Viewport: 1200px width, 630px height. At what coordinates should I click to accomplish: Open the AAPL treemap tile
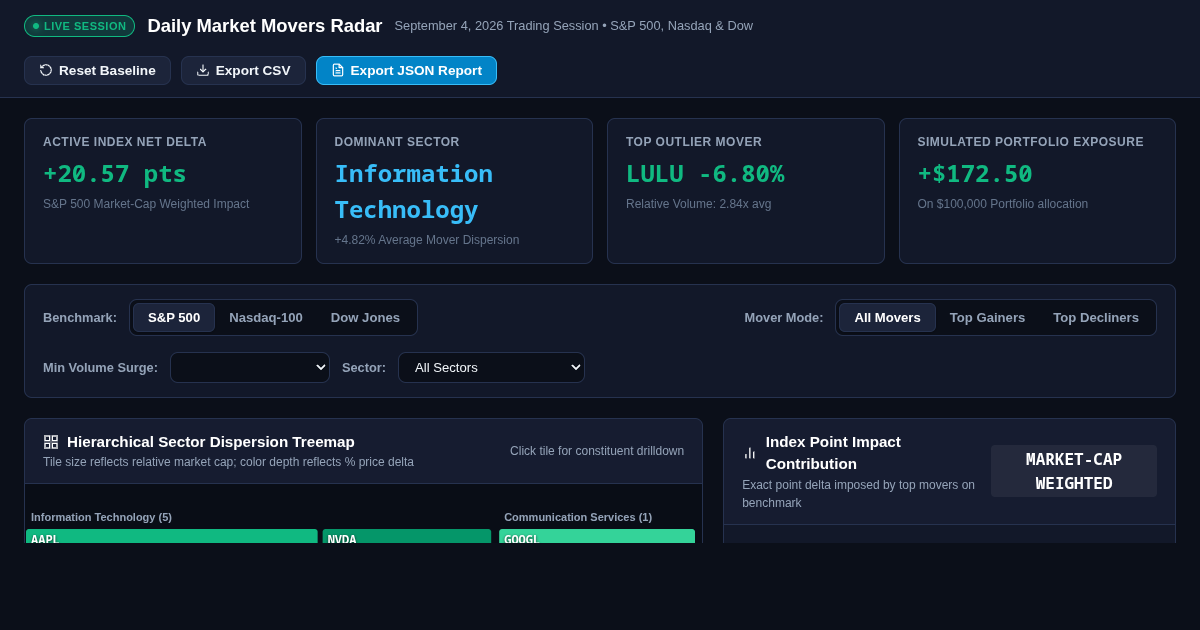[x=171, y=536]
